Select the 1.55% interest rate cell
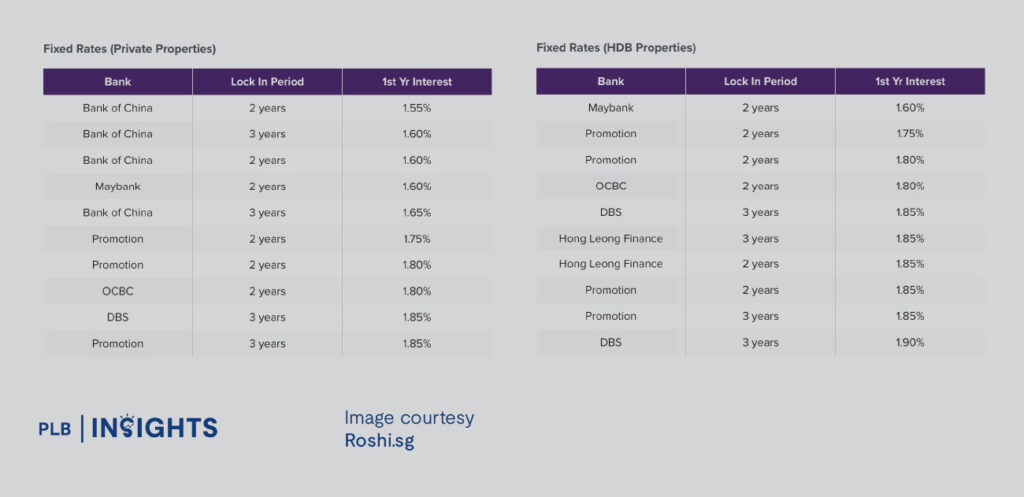The width and height of the screenshot is (1024, 497). coord(417,108)
